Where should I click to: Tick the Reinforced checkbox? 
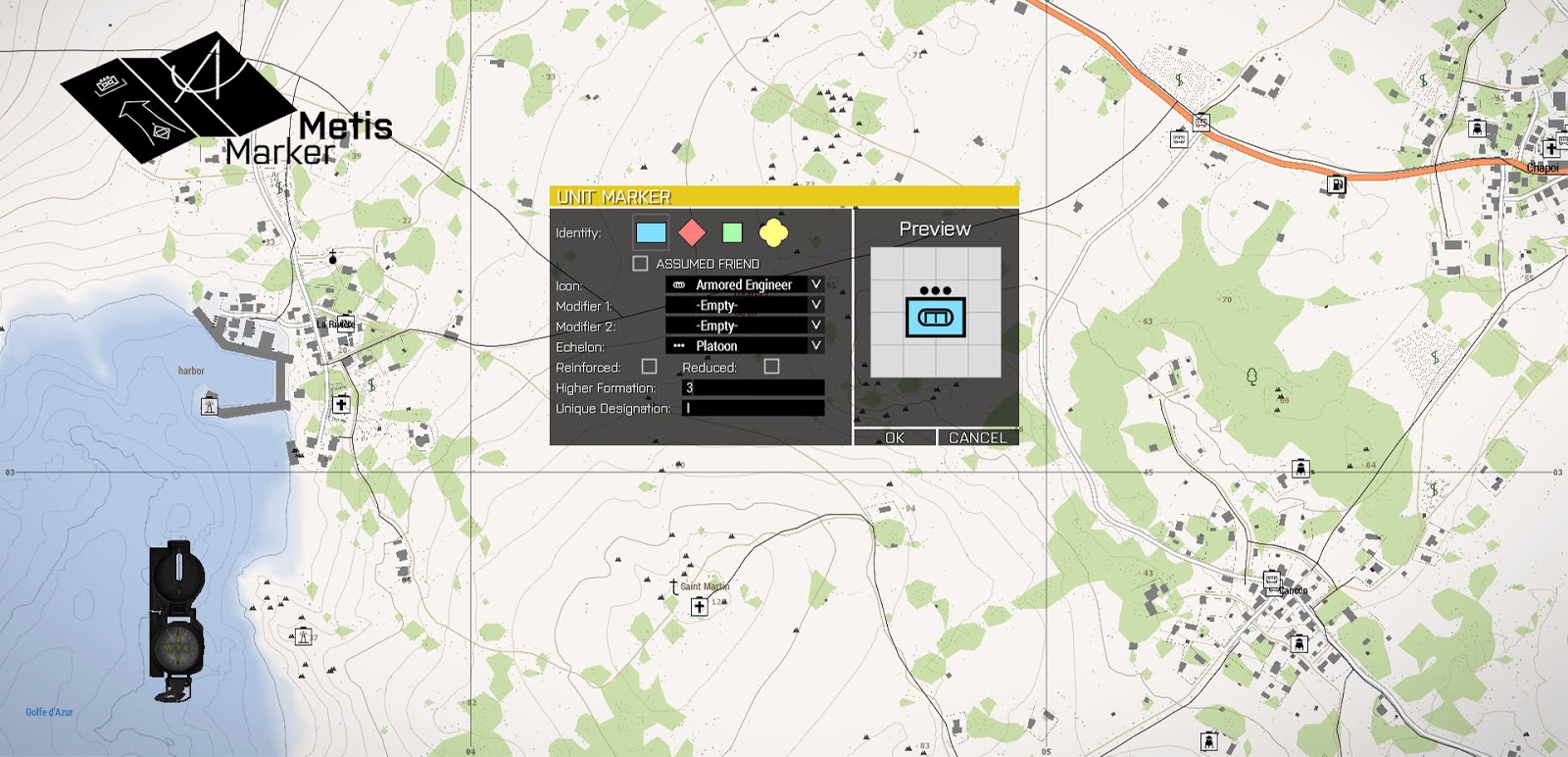coord(649,367)
